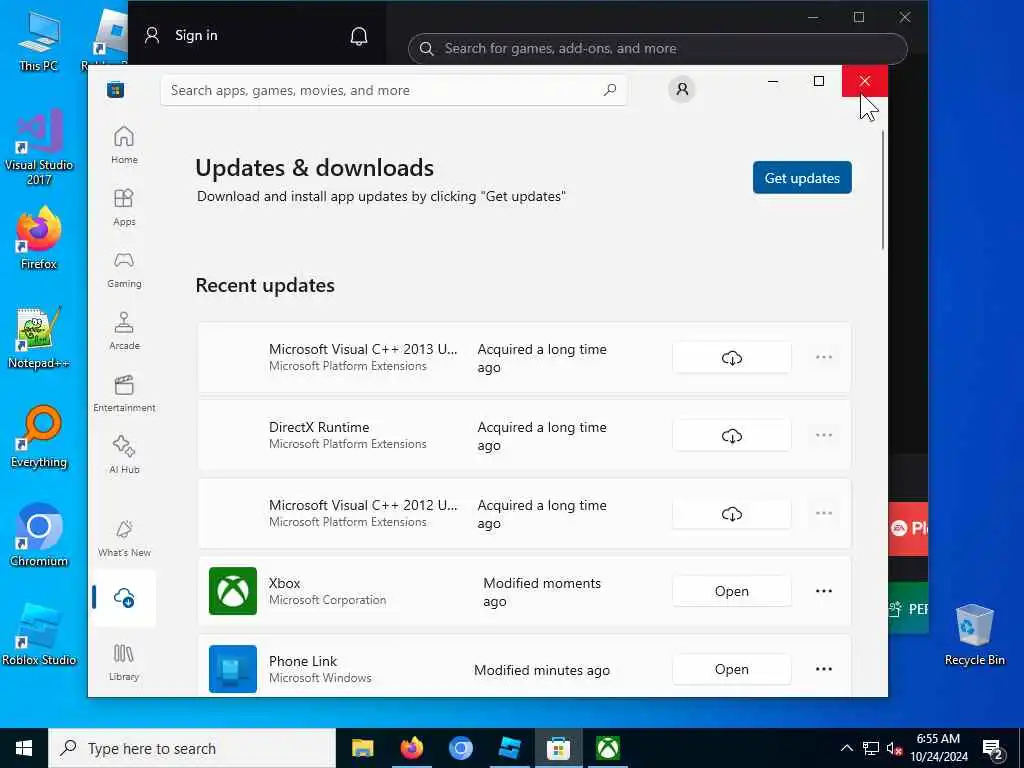This screenshot has height=768, width=1024.
Task: Select Recycle Bin on the desktop
Action: click(x=974, y=635)
